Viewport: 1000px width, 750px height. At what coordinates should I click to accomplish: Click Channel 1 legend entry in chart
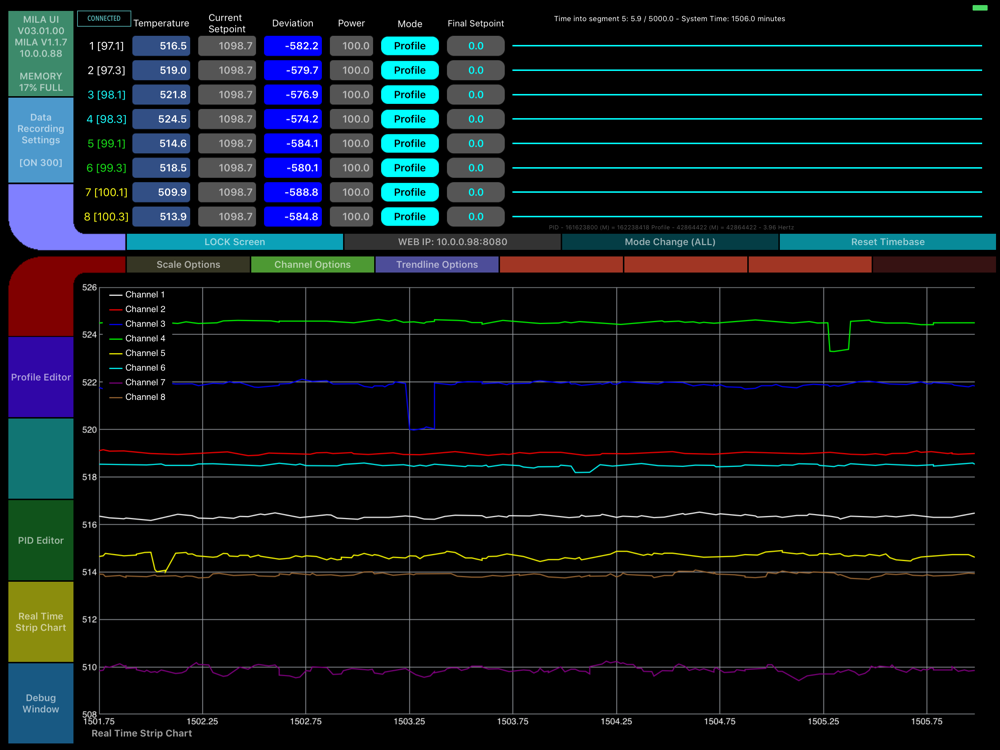click(x=137, y=295)
